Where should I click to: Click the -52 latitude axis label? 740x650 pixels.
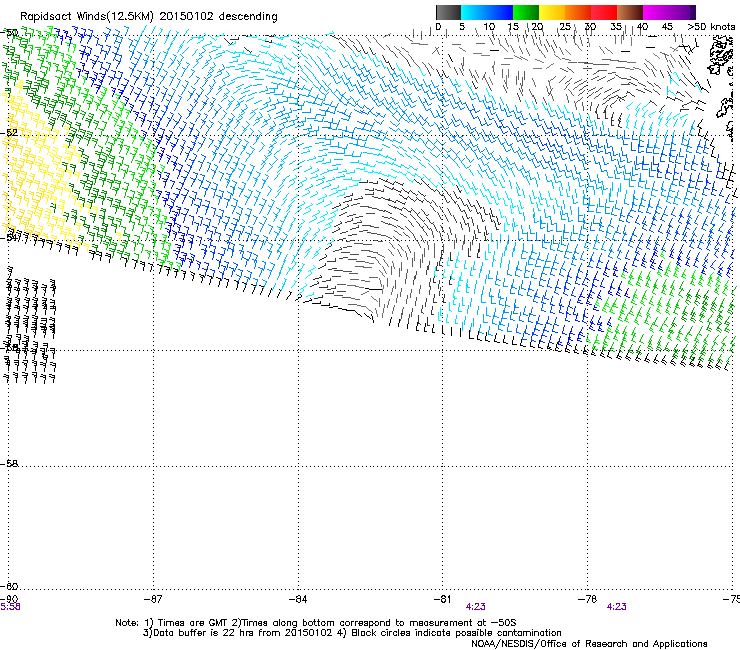coord(9,133)
